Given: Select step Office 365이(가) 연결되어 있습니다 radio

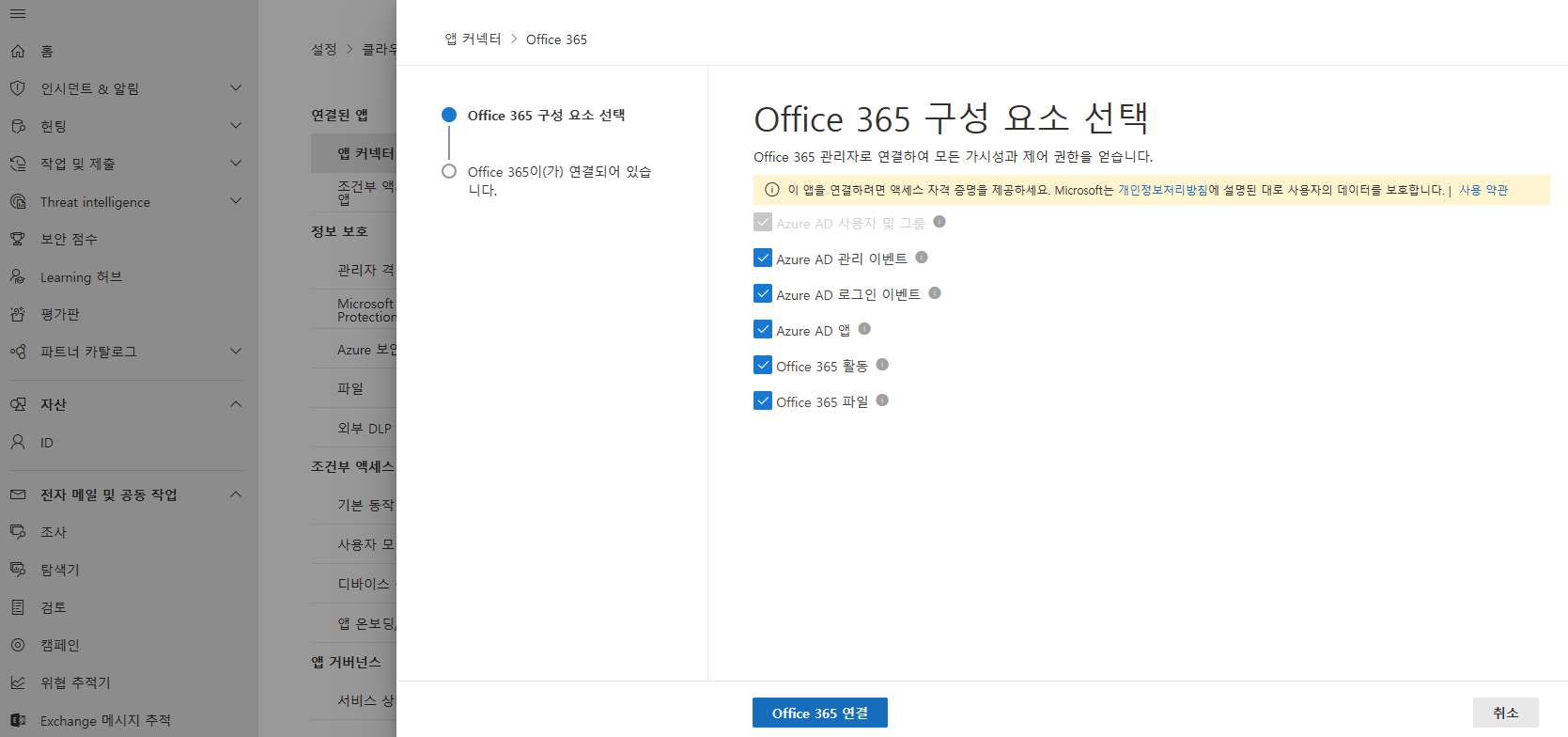Looking at the screenshot, I should [449, 171].
